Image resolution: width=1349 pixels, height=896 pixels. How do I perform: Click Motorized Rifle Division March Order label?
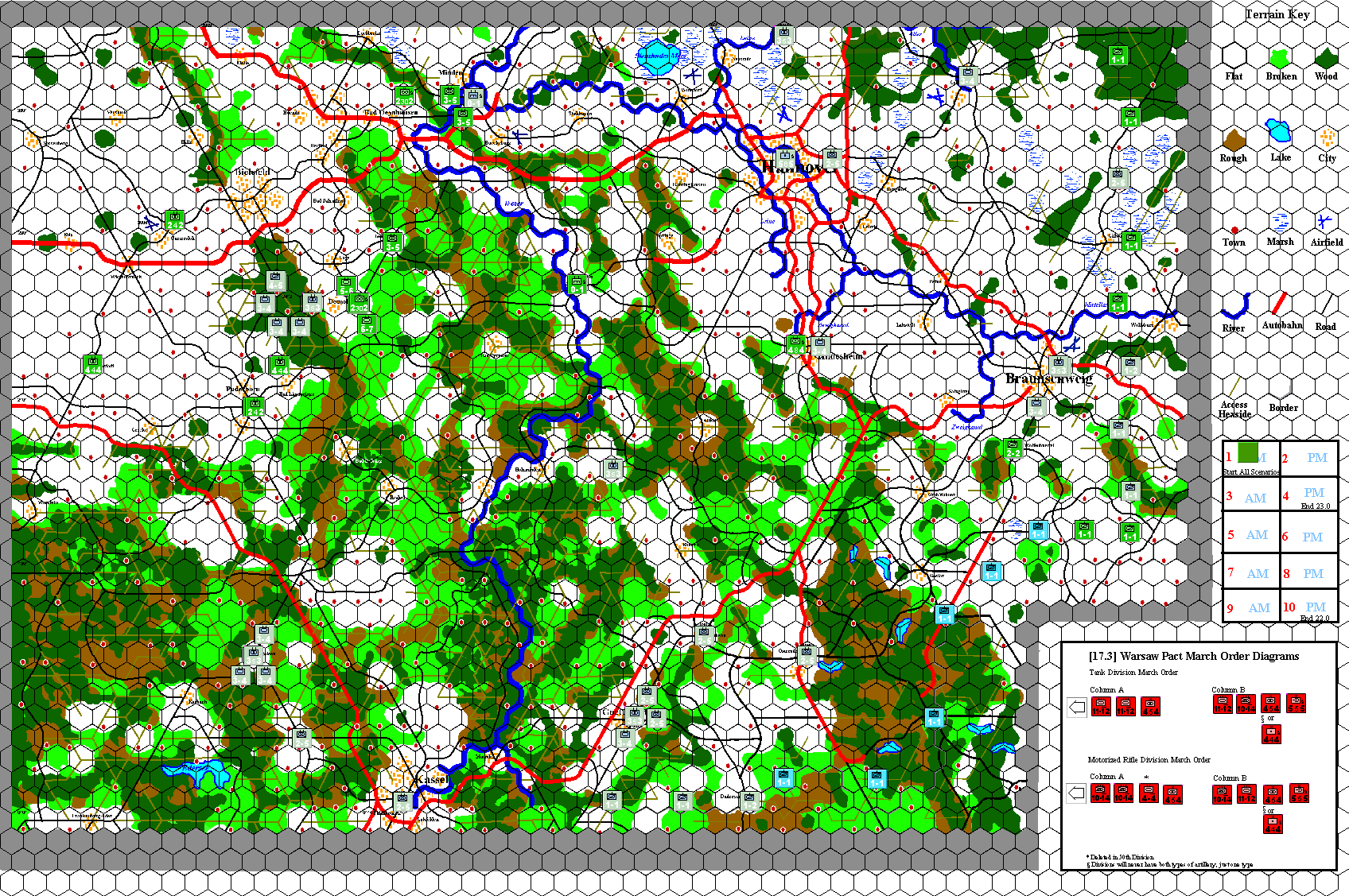pos(1149,760)
